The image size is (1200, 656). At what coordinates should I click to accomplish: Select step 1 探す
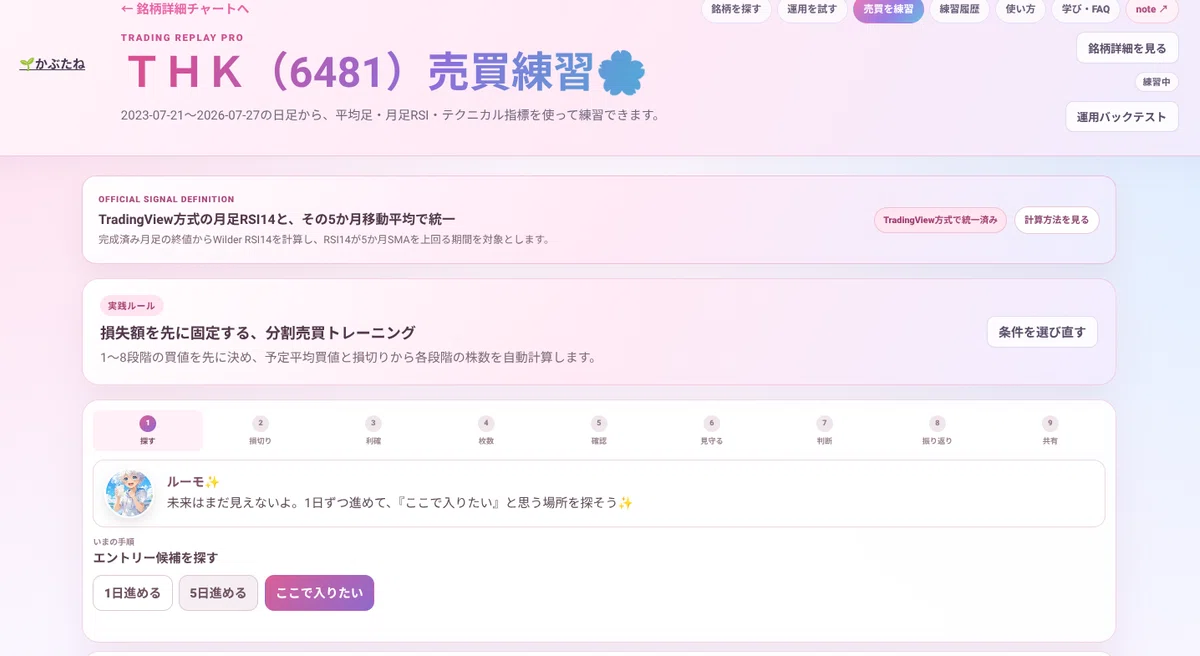coord(148,431)
